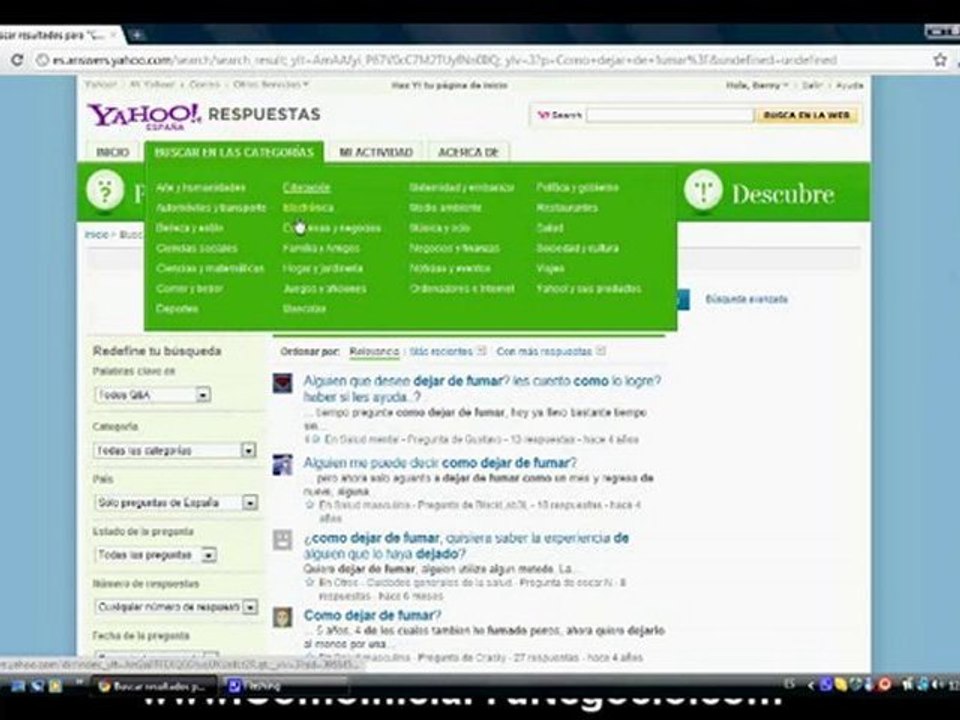Screen dimensions: 960x720
Task: Open 'Juegos y aficiones' category
Action: 324,288
